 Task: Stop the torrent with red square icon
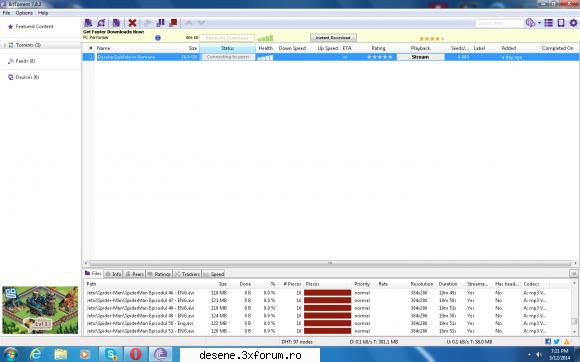click(173, 23)
